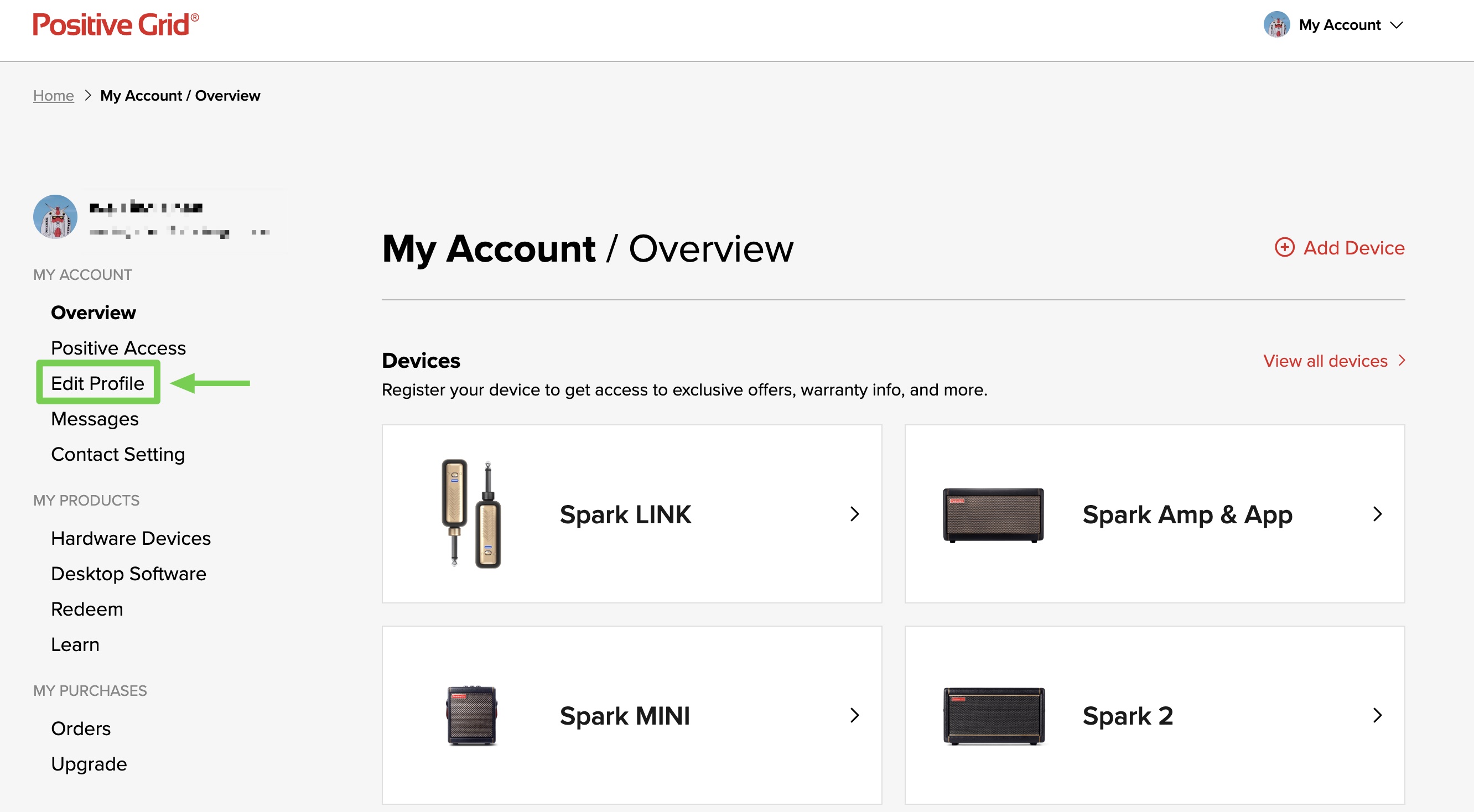Click My Account text in header

point(1340,25)
